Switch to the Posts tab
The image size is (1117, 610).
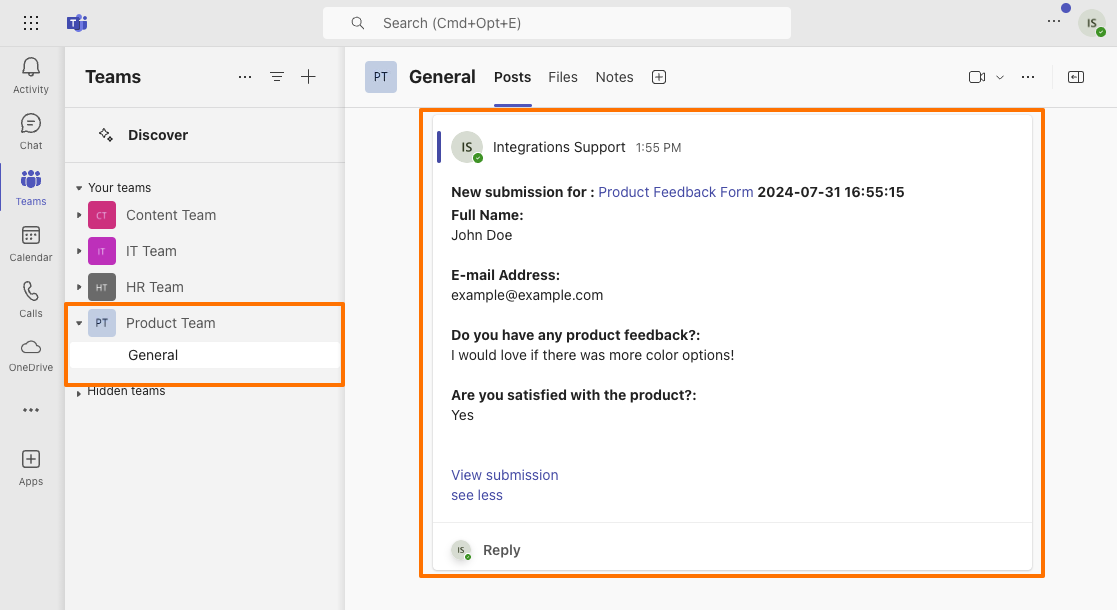click(513, 77)
